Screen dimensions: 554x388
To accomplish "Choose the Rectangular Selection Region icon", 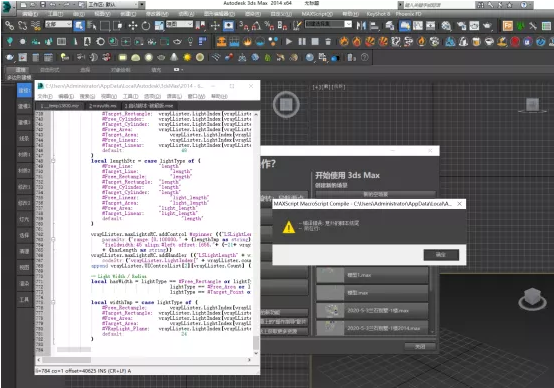I will [x=105, y=25].
